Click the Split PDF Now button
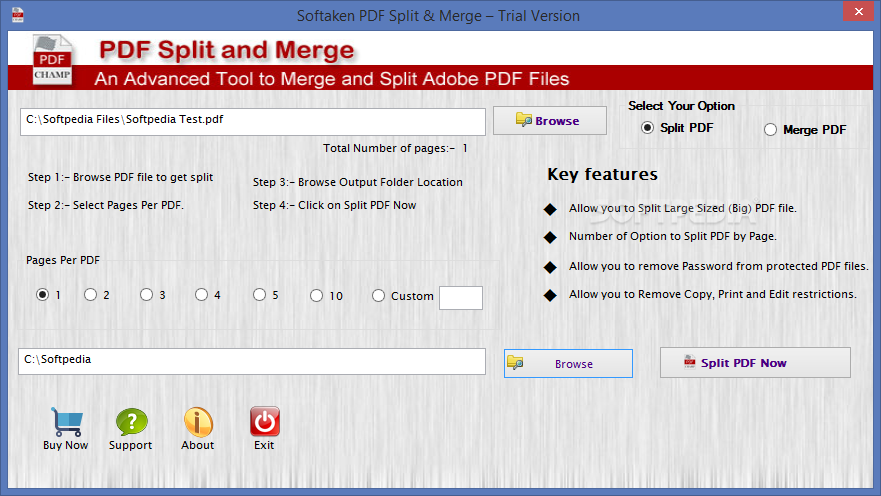The height and width of the screenshot is (496, 881). coord(755,362)
